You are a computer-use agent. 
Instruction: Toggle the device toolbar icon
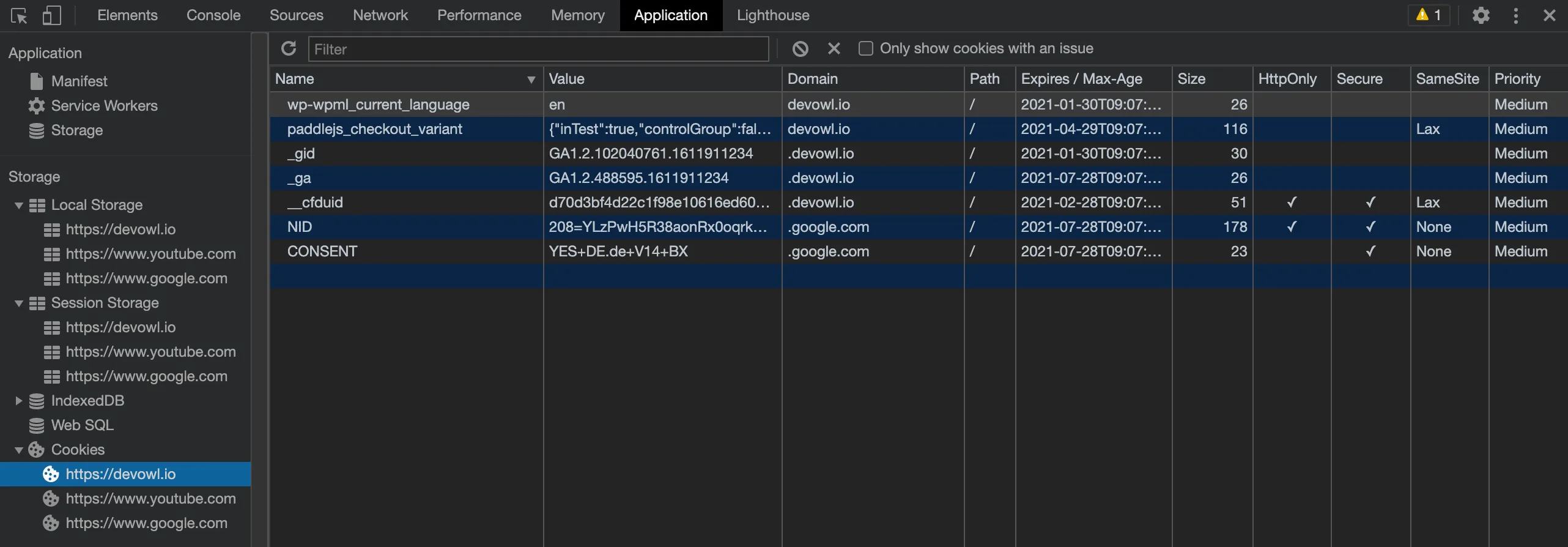coord(52,16)
